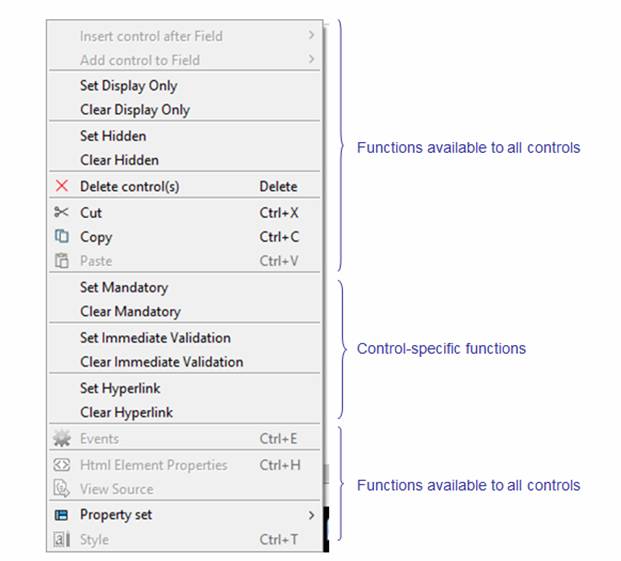Click the Property set icon
Image resolution: width=621 pixels, height=561 pixels.
(62, 515)
